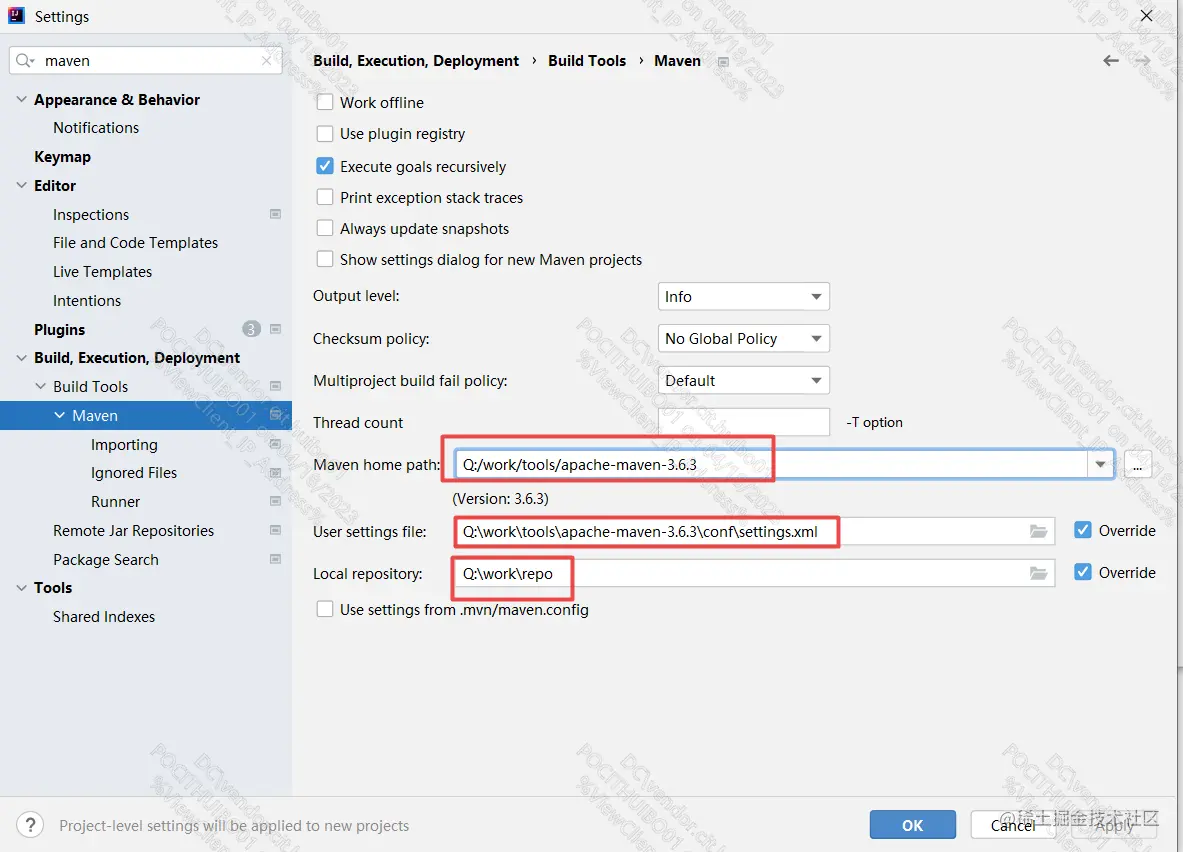The height and width of the screenshot is (852, 1183).
Task: Browse for Local repository folder
Action: pos(1038,574)
